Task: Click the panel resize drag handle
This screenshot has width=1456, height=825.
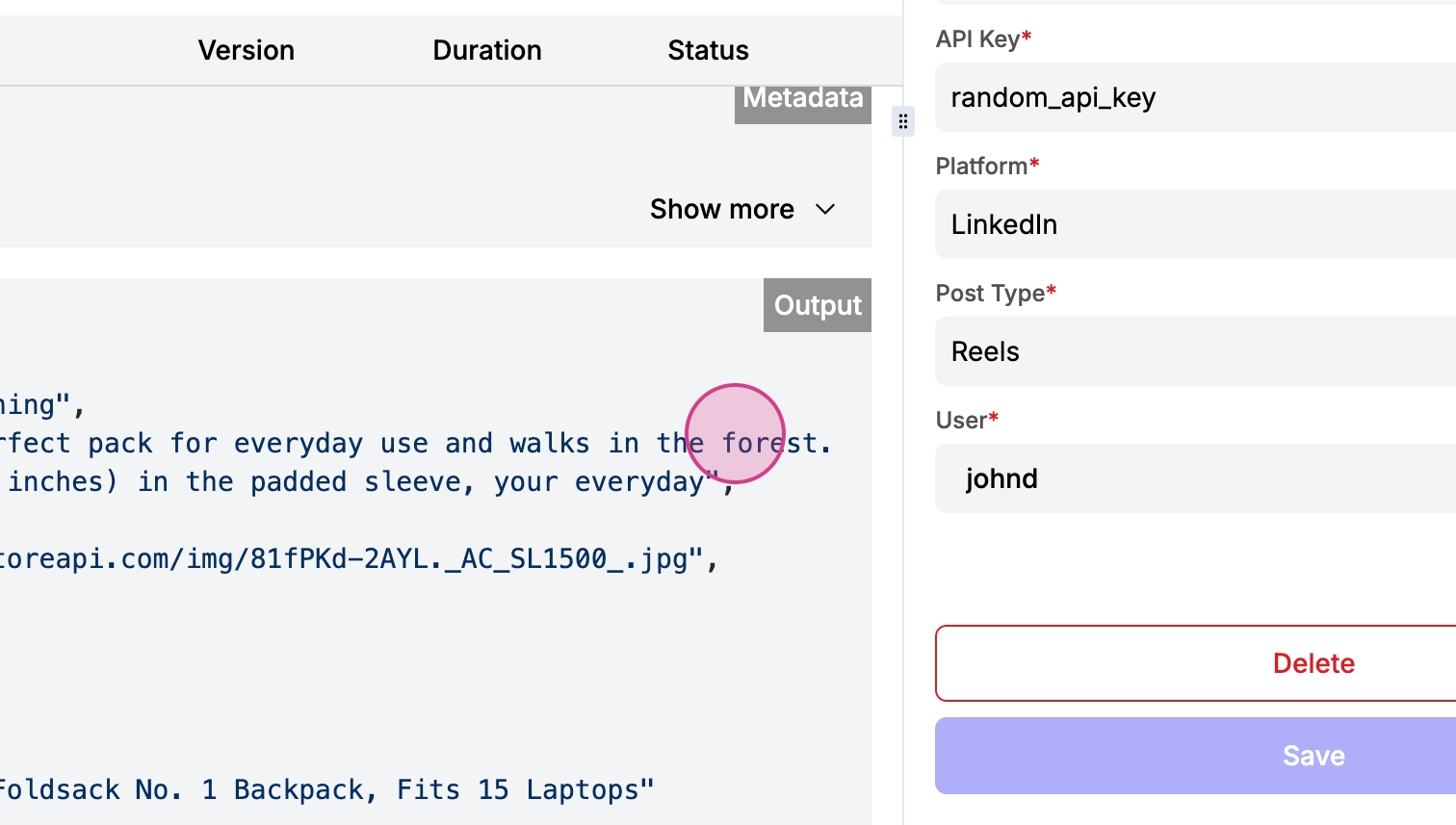Action: pyautogui.click(x=902, y=121)
